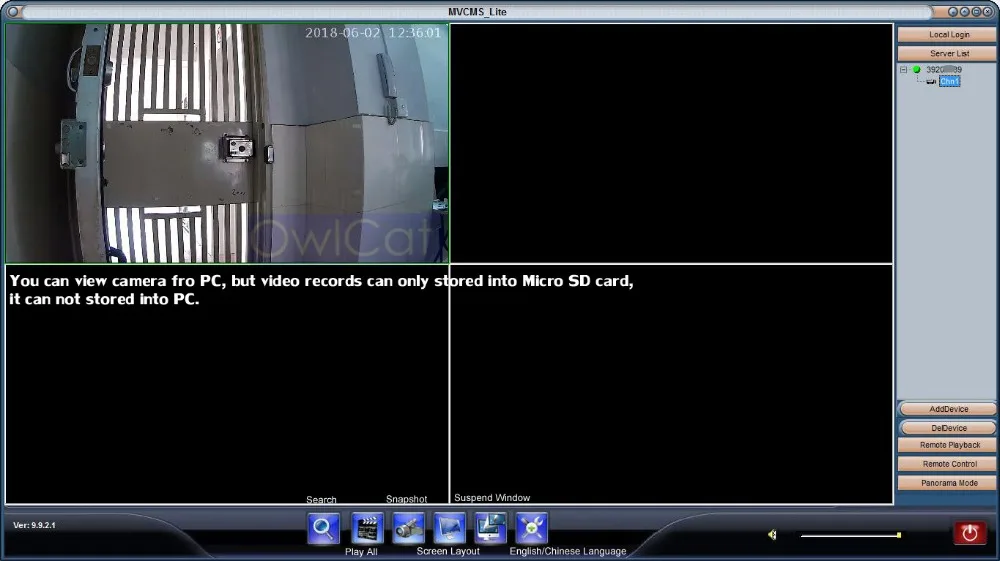Open the Search magnifier tool
Image resolution: width=1000 pixels, height=561 pixels.
coord(323,528)
